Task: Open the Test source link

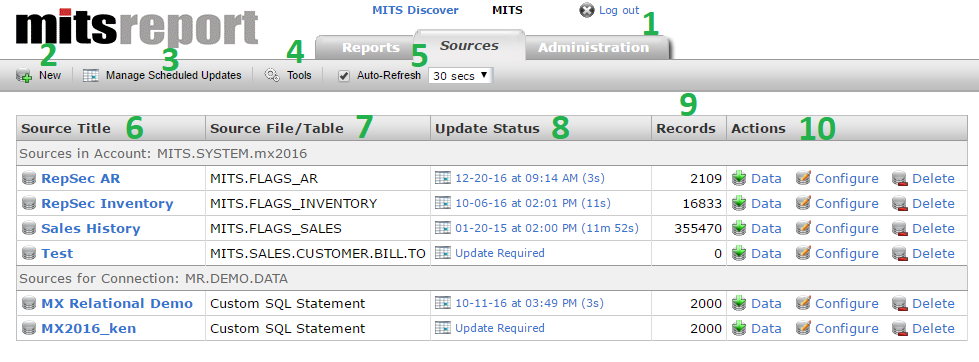Action: [57, 253]
